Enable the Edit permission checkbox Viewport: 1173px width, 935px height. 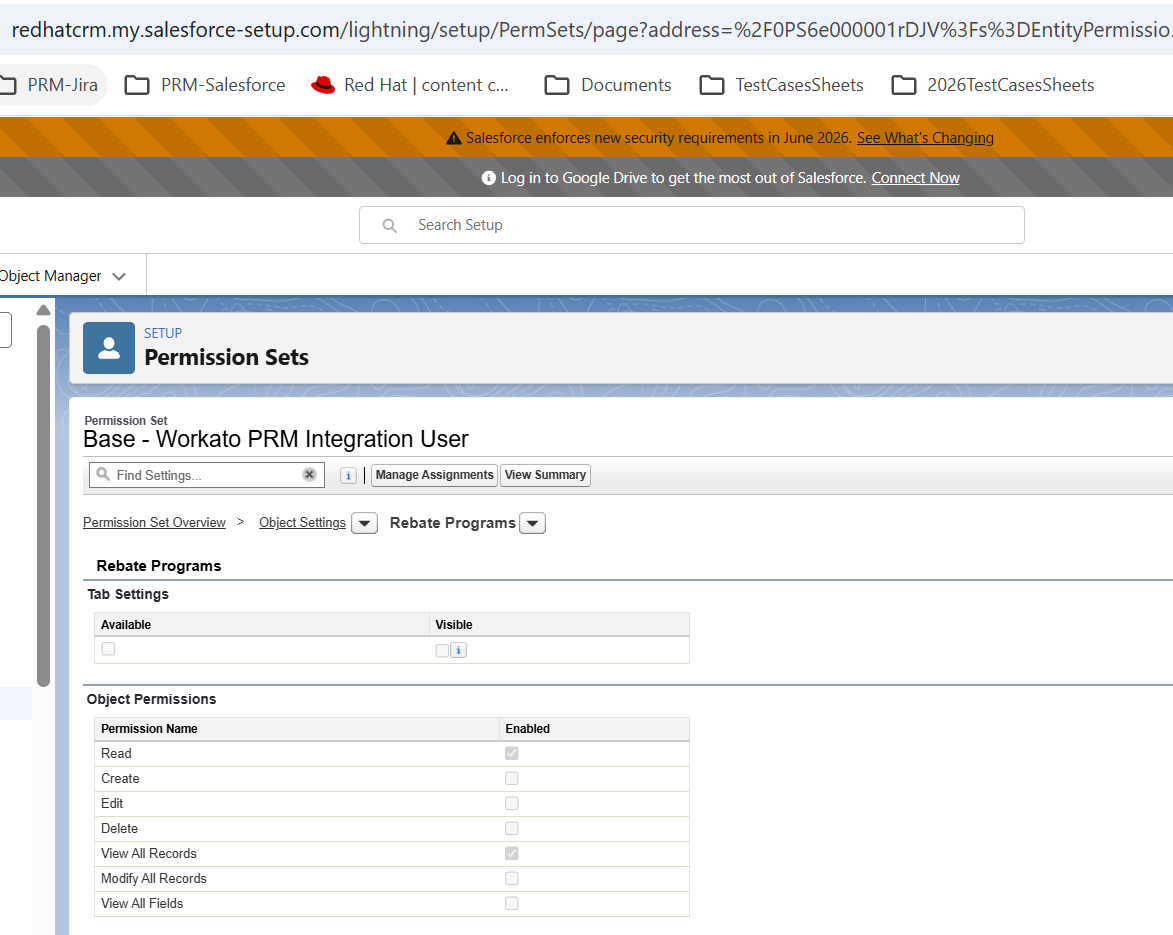(512, 803)
